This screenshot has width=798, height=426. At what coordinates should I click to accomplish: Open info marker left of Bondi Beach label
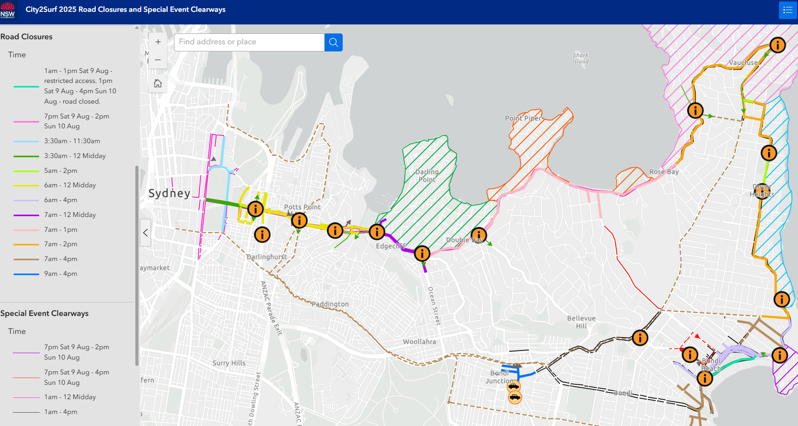(x=690, y=355)
